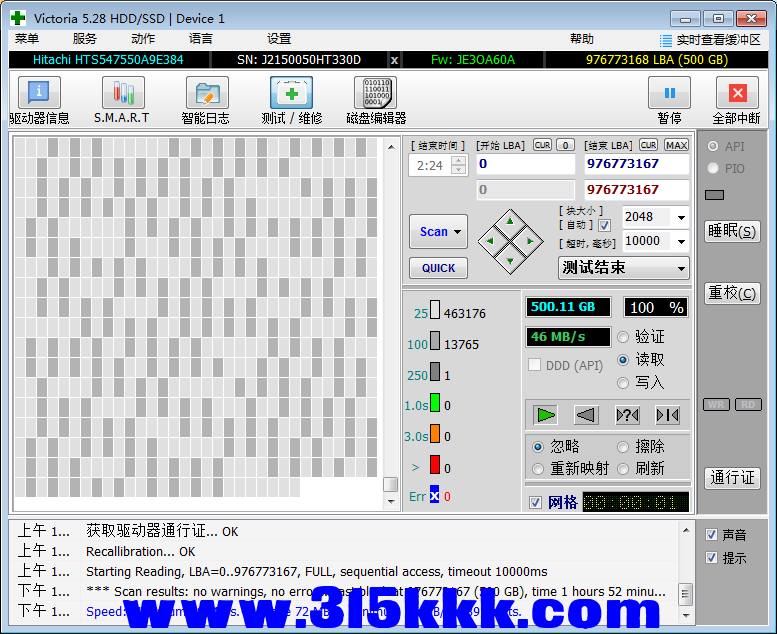Screen dimensions: 777x634
Task: Select the PIO access mode radio
Action: (x=713, y=169)
